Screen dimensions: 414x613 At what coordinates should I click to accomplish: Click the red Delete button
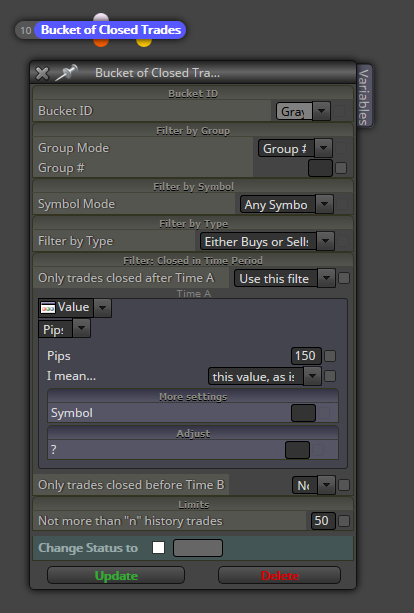280,575
